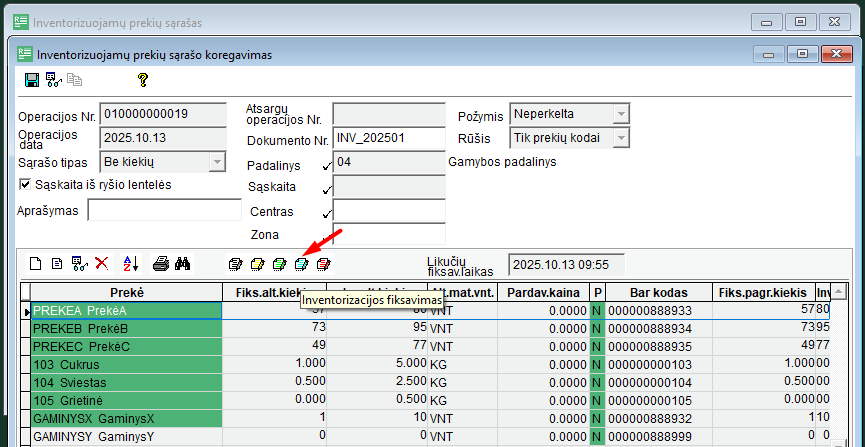Open the Sąrašo tipas dropdown
Viewport: 865px width, 447px height.
pos(217,161)
